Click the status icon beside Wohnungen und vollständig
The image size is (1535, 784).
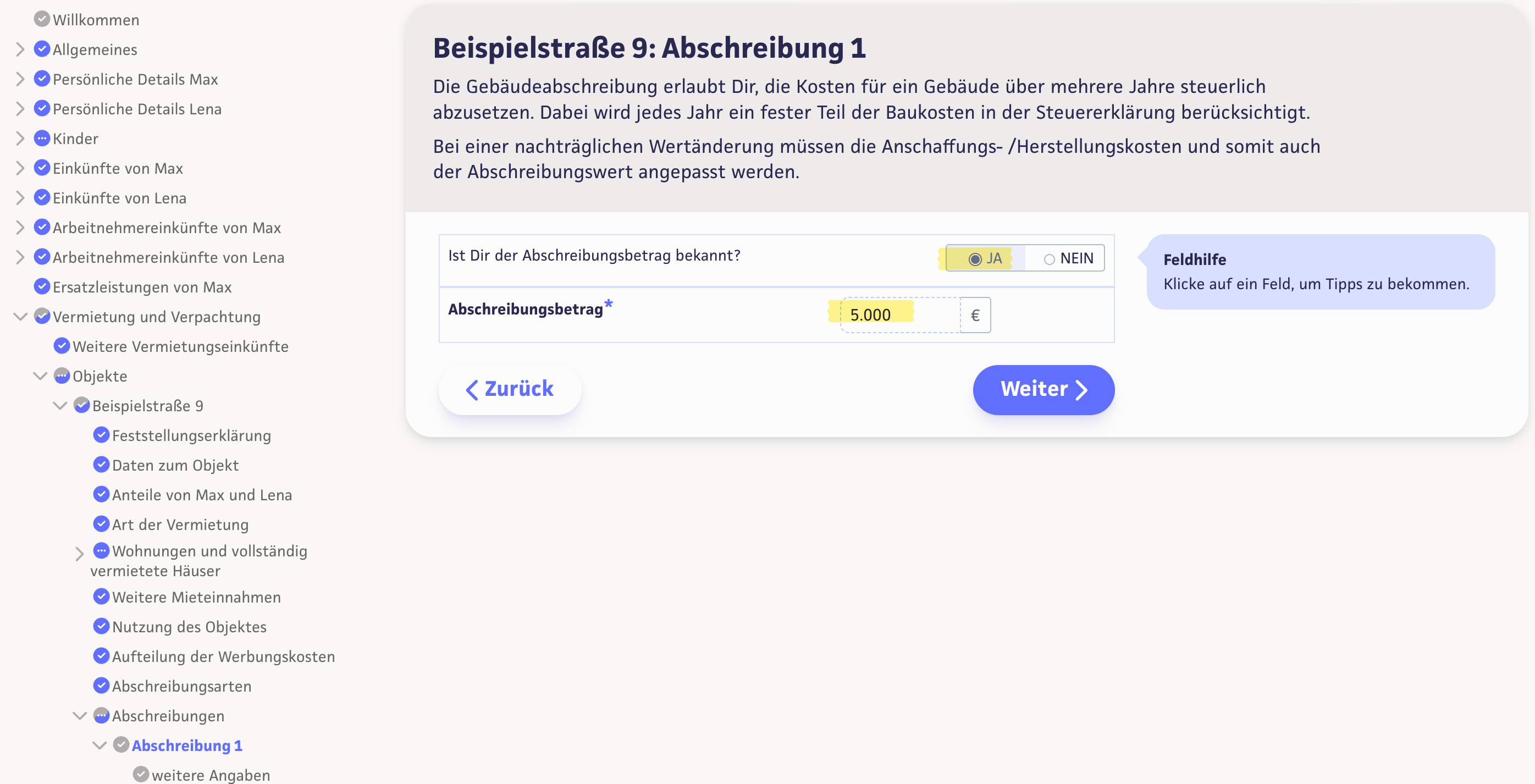pyautogui.click(x=101, y=550)
